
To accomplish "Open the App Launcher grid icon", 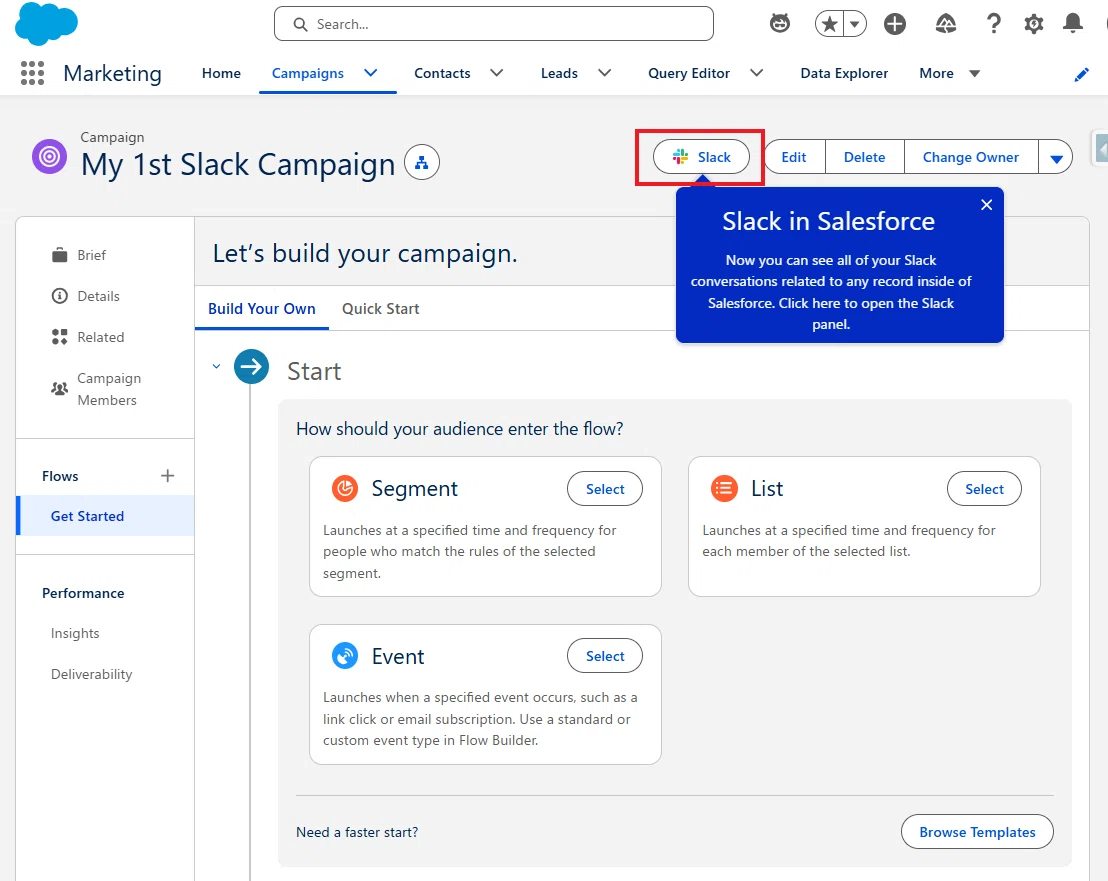I will 32,73.
